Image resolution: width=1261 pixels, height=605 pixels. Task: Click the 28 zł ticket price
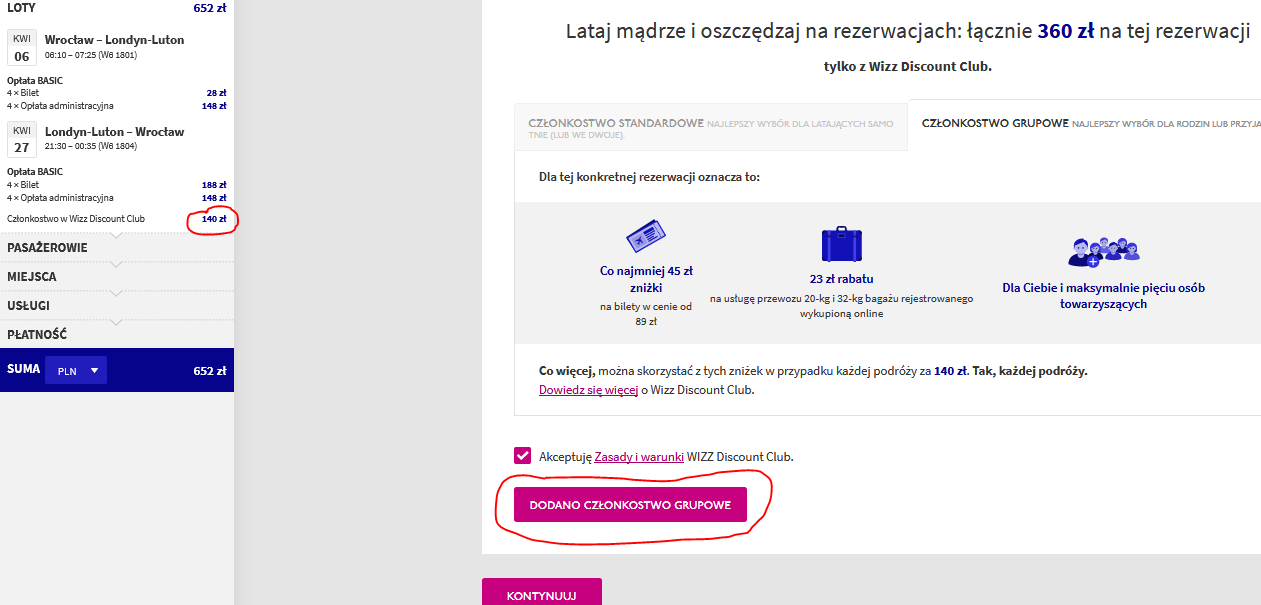pyautogui.click(x=216, y=93)
